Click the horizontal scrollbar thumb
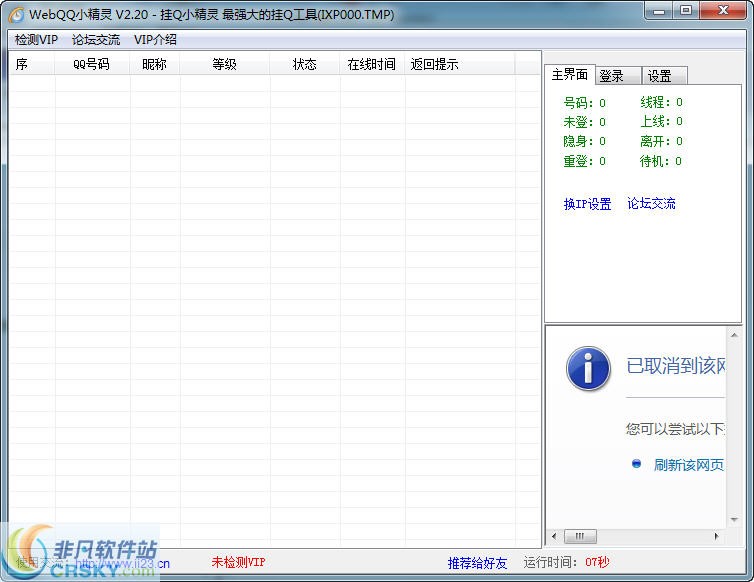 (580, 536)
